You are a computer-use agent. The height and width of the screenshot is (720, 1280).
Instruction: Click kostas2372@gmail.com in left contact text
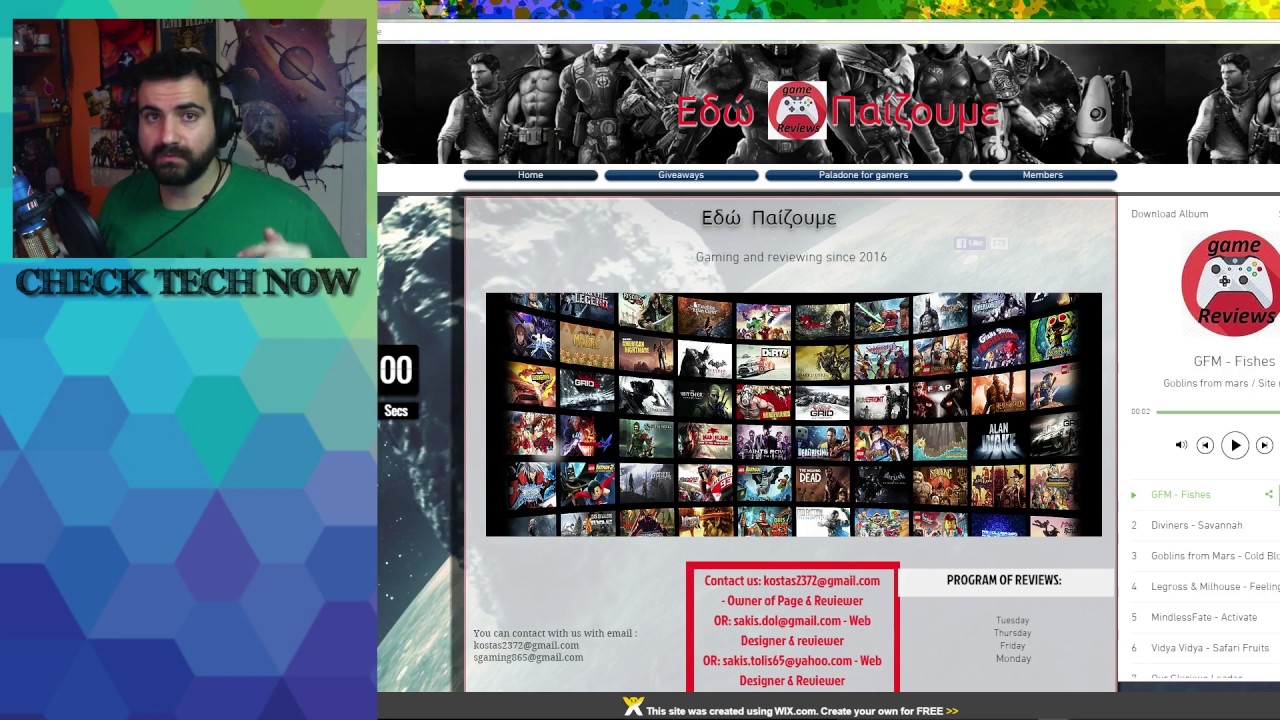526,645
